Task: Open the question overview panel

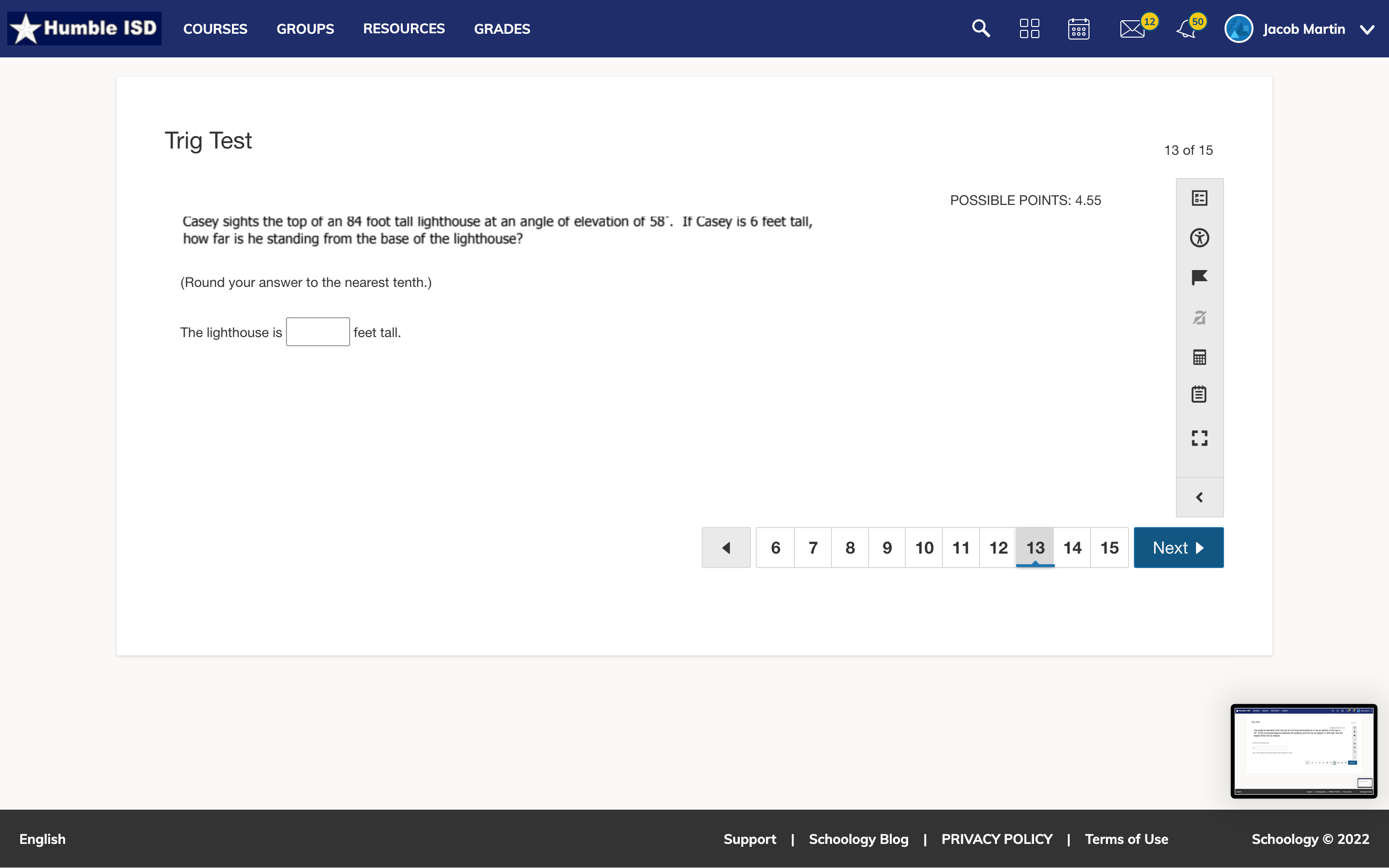Action: click(1199, 198)
